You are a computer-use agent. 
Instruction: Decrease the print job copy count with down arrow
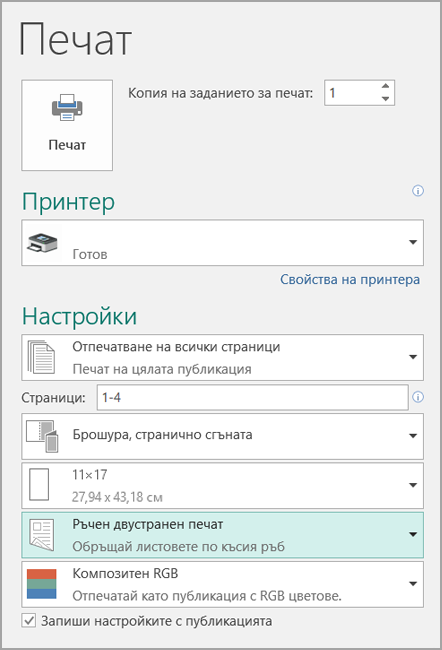(x=386, y=99)
